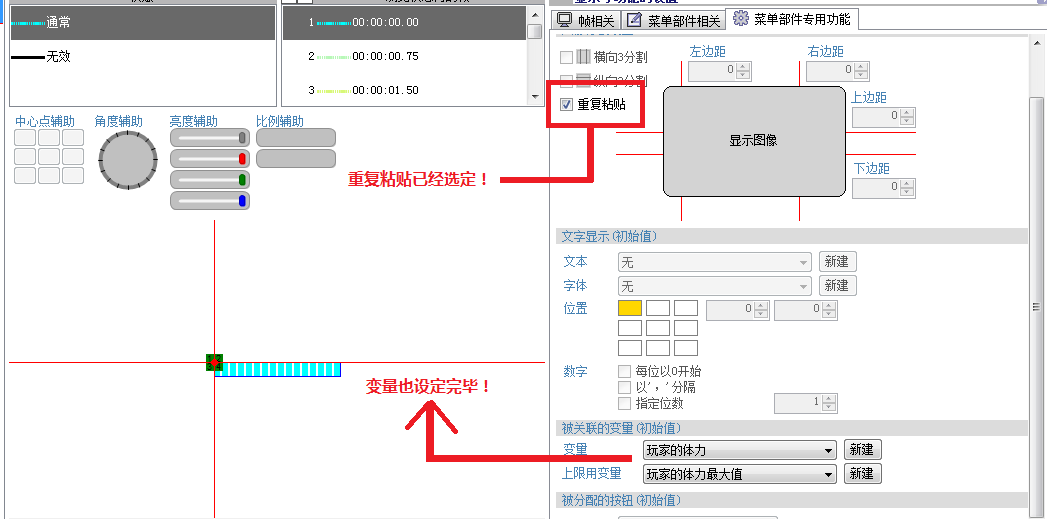The width and height of the screenshot is (1047, 519).
Task: Click the green numbered handle in canvas
Action: point(214,362)
